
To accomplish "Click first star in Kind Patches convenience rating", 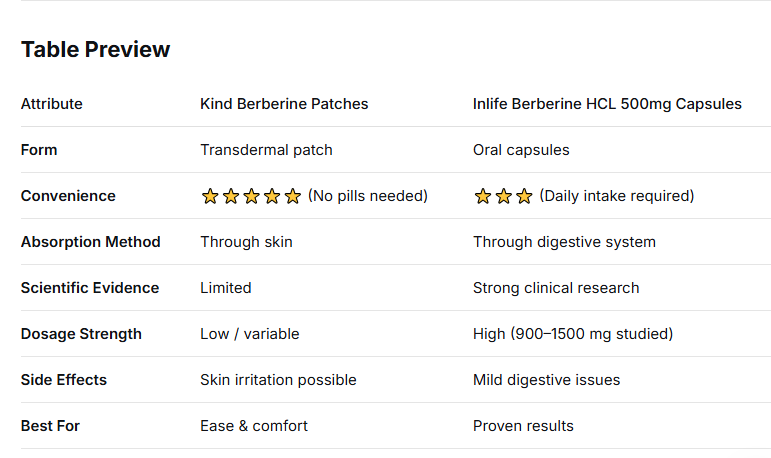I will (x=209, y=197).
